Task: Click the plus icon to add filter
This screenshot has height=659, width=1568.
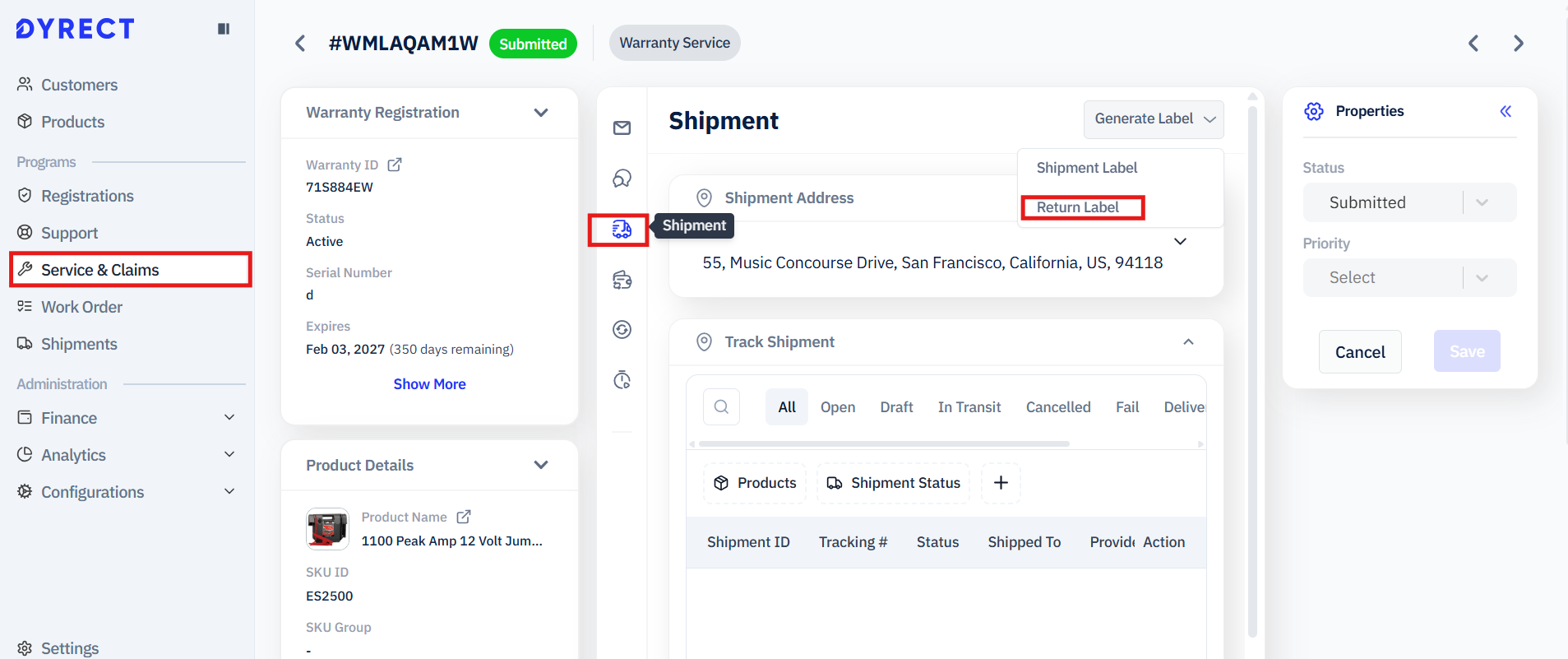Action: coord(1001,483)
